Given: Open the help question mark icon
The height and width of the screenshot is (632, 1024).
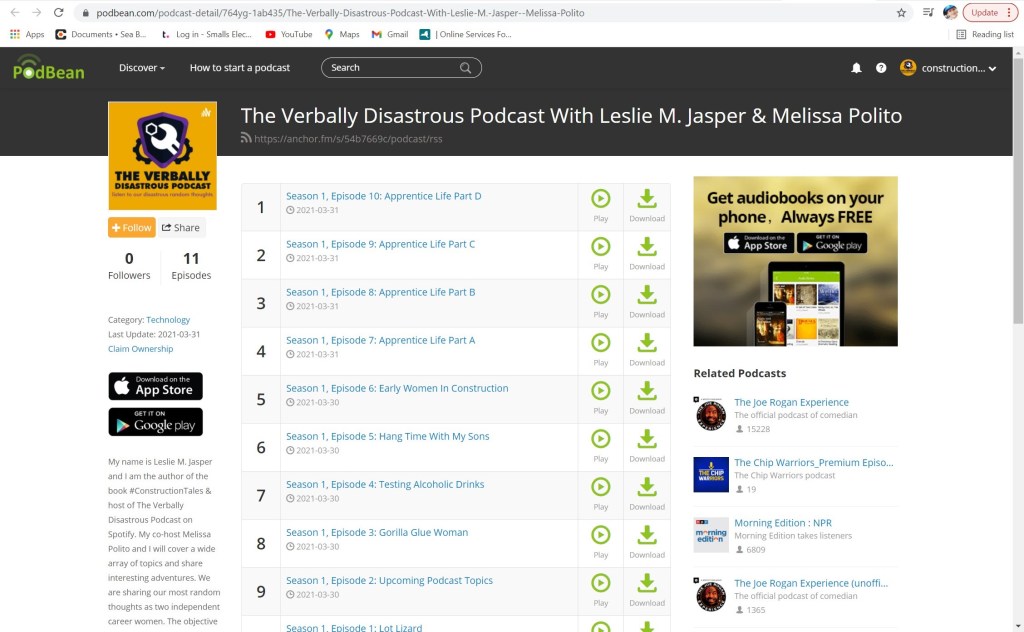Looking at the screenshot, I should 881,68.
